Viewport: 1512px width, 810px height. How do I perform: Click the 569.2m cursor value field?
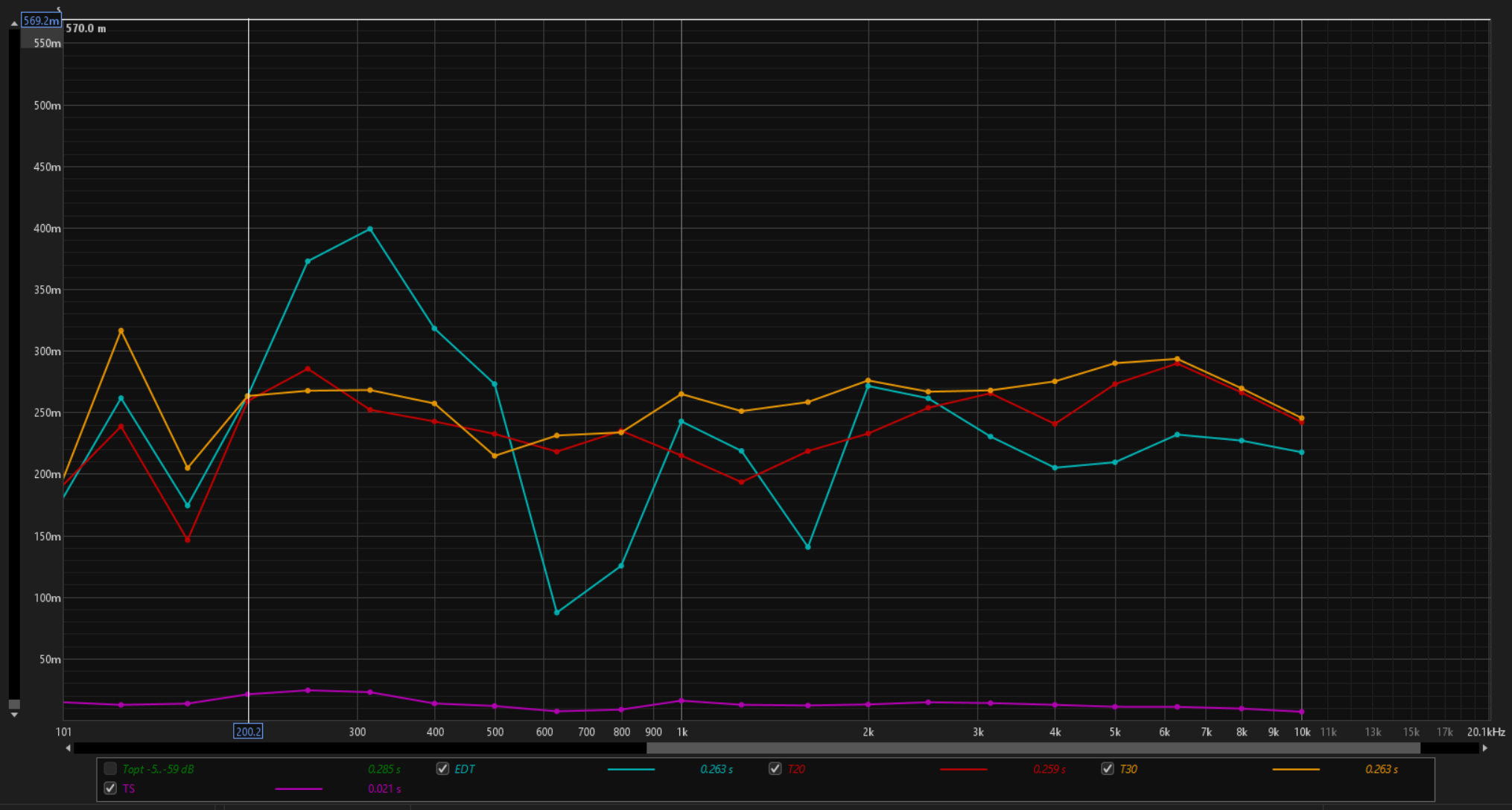pos(41,21)
